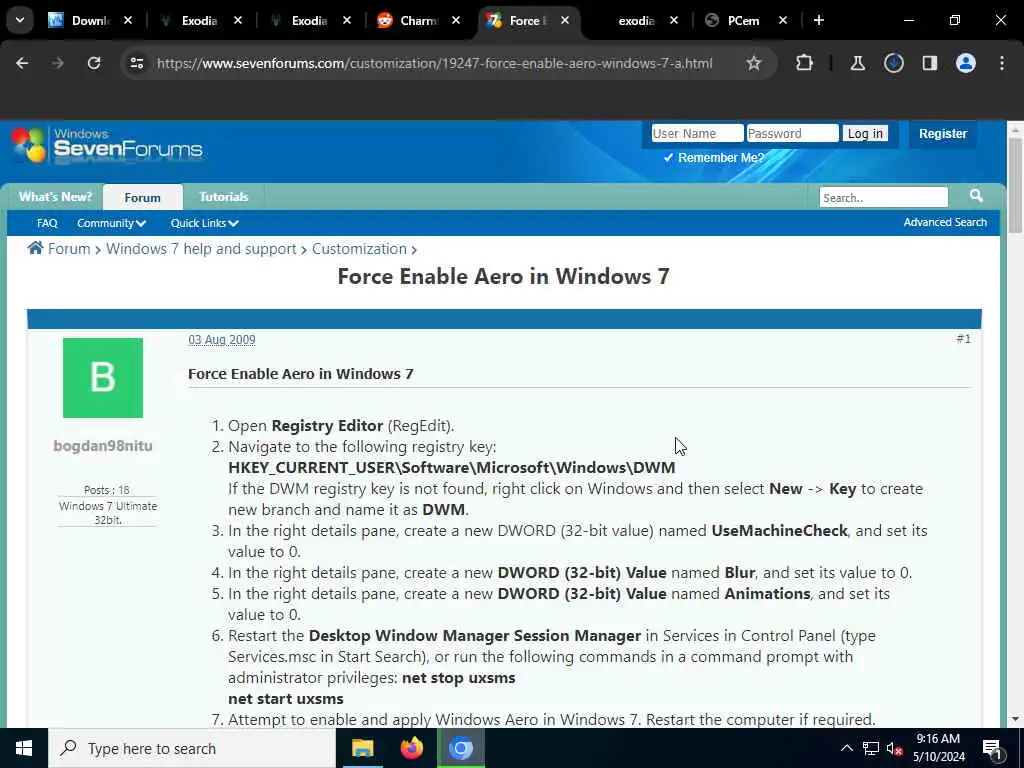Click the search magnifier icon

[976, 196]
